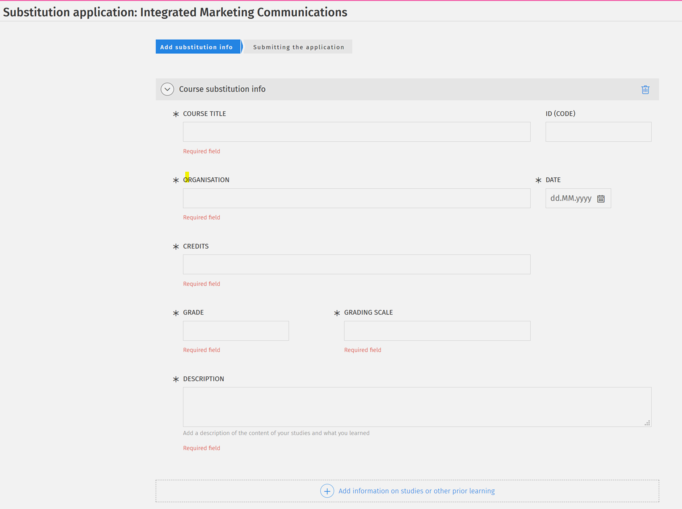Delete the course substitution info with the trash icon
This screenshot has height=509, width=682.
[x=645, y=89]
